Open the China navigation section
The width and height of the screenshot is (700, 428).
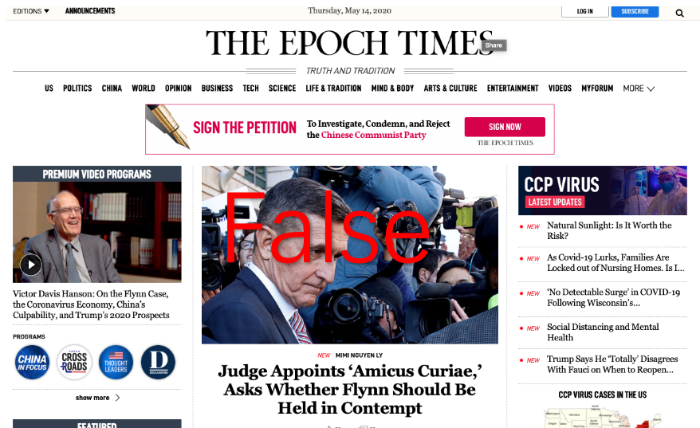click(112, 88)
